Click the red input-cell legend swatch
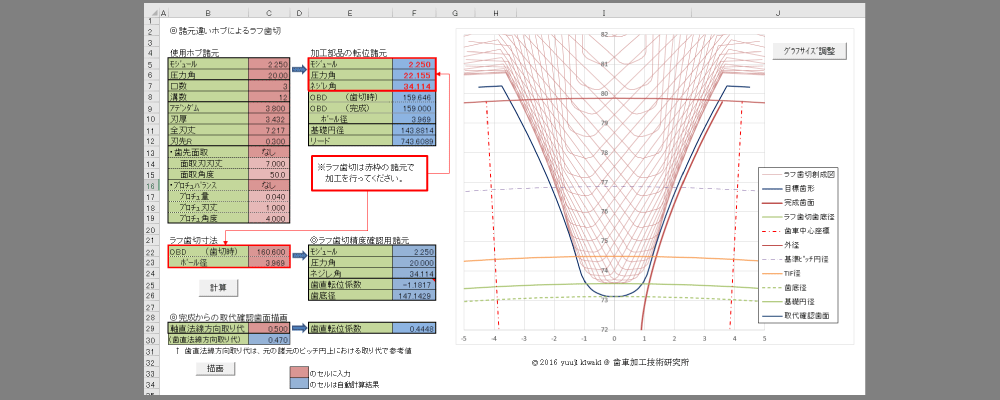This screenshot has height=400, width=1000. coord(299,372)
